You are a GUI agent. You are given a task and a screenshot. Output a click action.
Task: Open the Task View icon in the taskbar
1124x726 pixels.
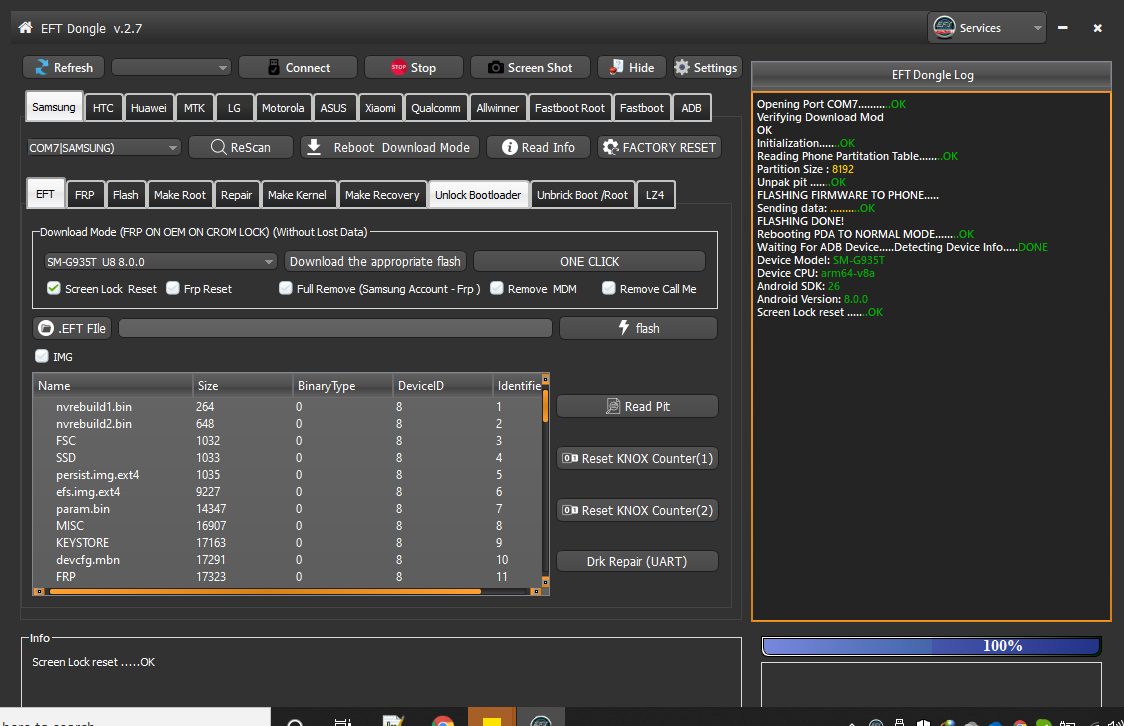[343, 722]
